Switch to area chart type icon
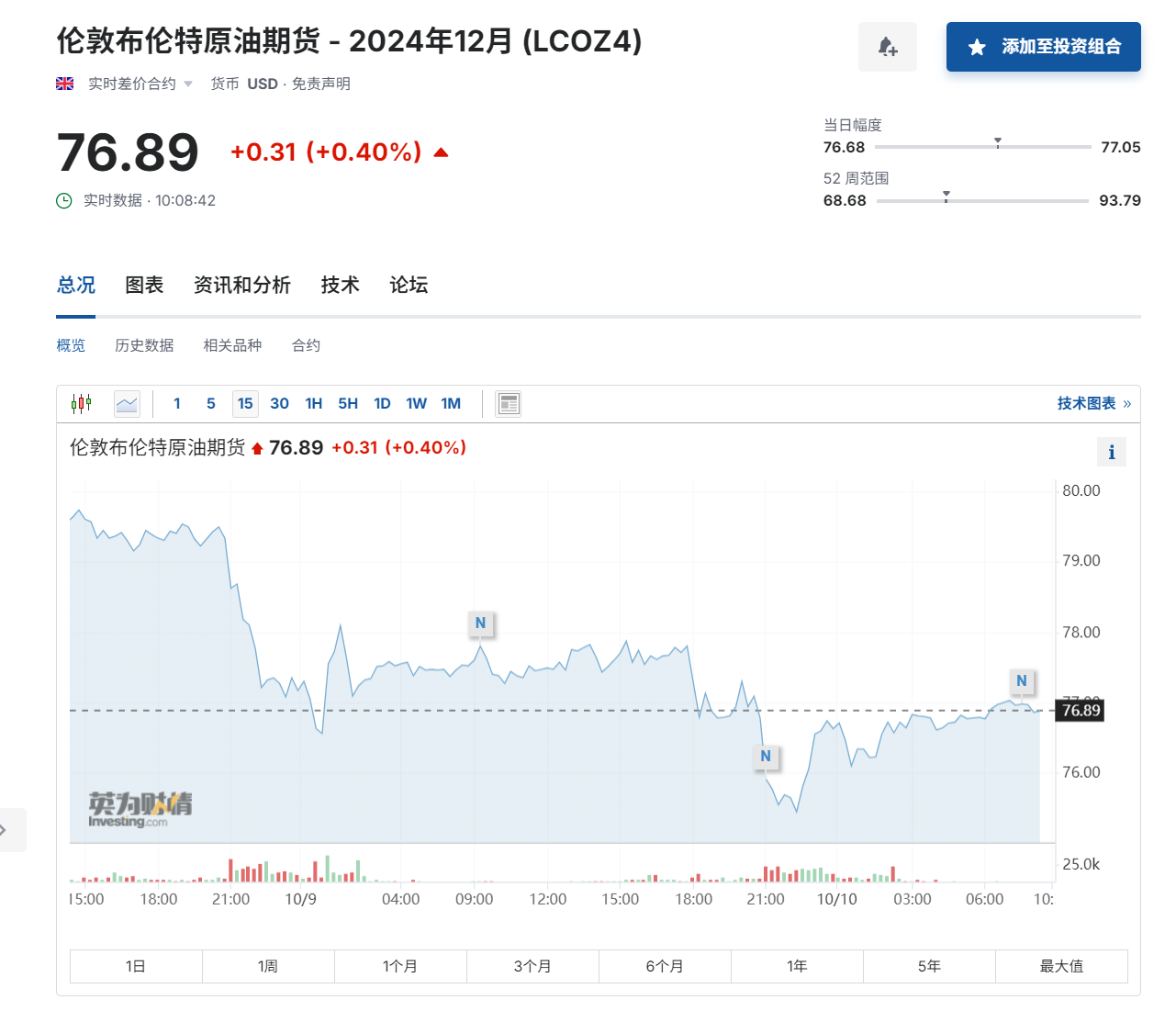 (127, 403)
